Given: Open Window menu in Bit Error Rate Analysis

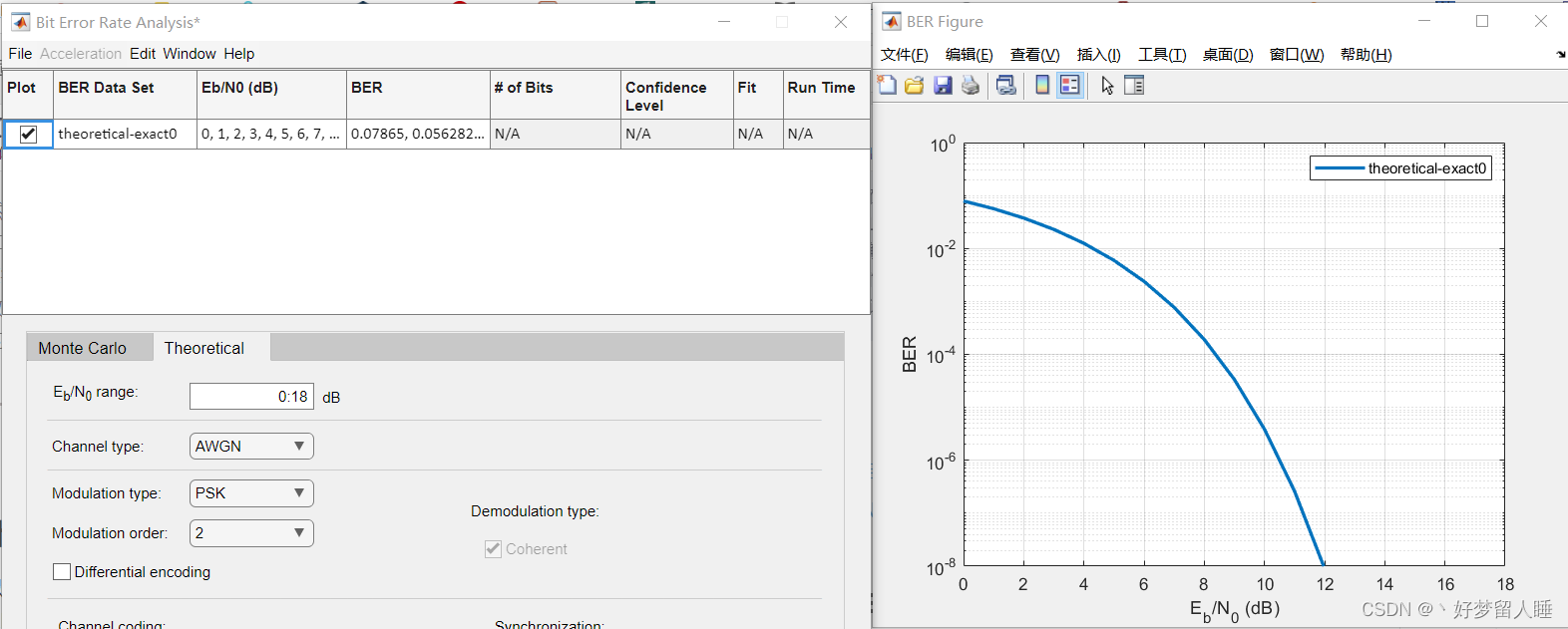Looking at the screenshot, I should coord(190,54).
